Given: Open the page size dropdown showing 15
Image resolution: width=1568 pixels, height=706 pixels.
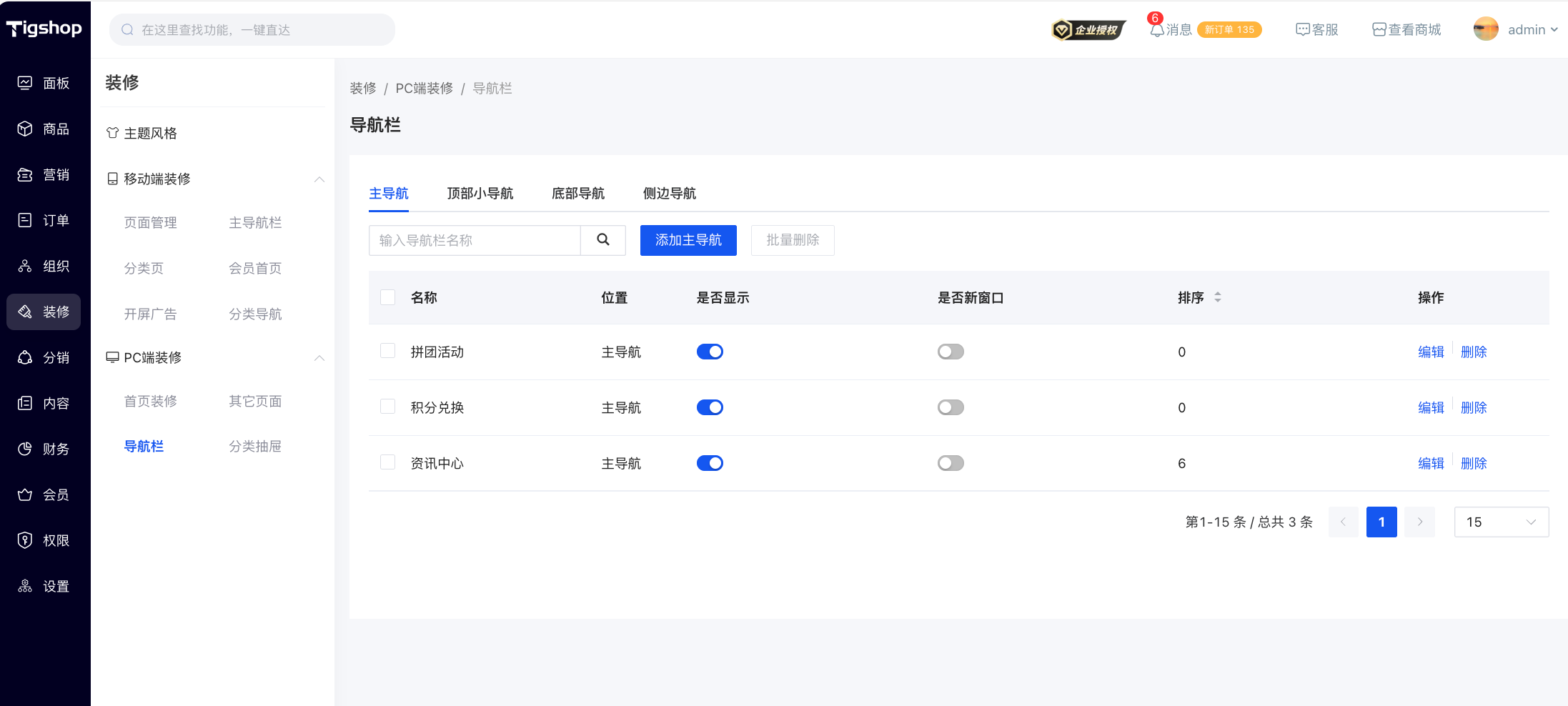Looking at the screenshot, I should pos(1501,522).
